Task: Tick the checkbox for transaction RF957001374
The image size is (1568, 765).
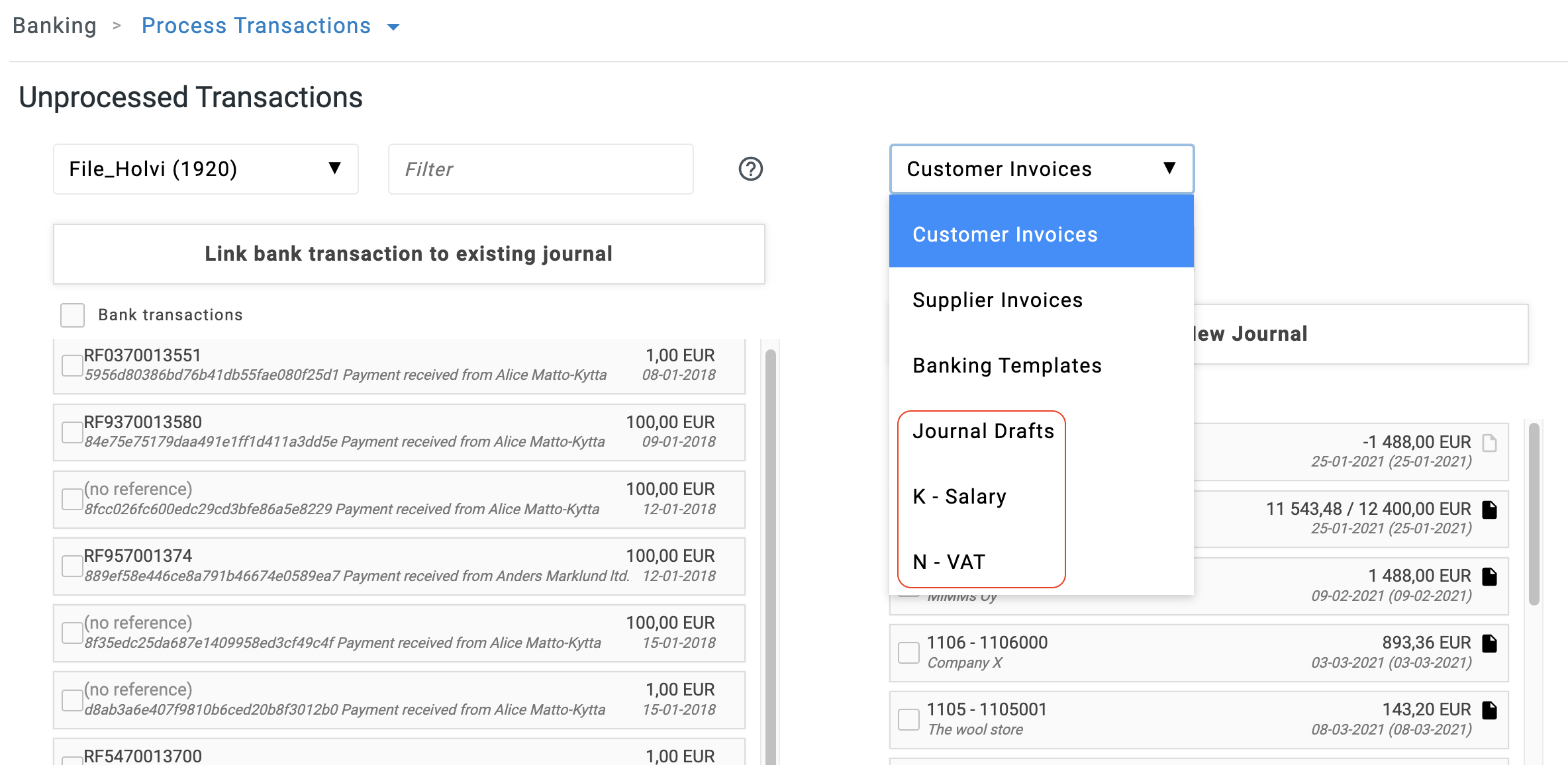Action: tap(72, 566)
